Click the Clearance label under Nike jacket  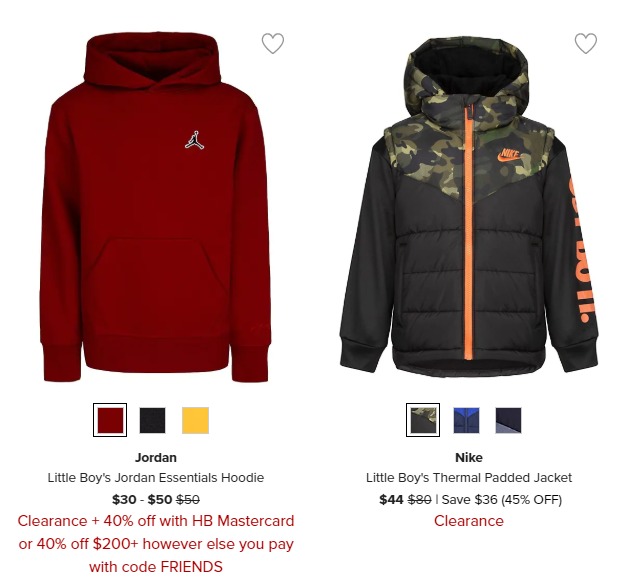(469, 521)
